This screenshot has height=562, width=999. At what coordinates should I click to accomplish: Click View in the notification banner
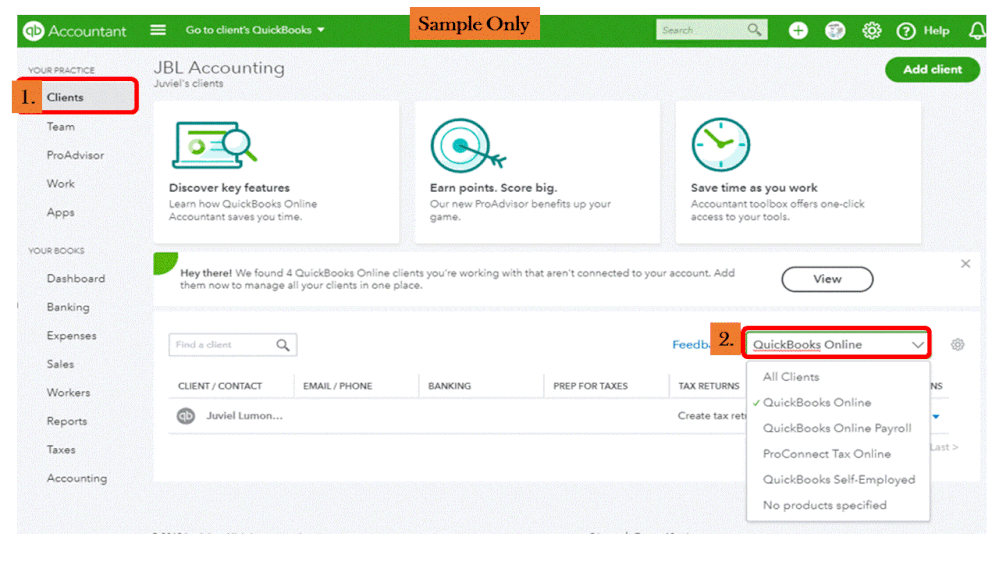pyautogui.click(x=827, y=279)
